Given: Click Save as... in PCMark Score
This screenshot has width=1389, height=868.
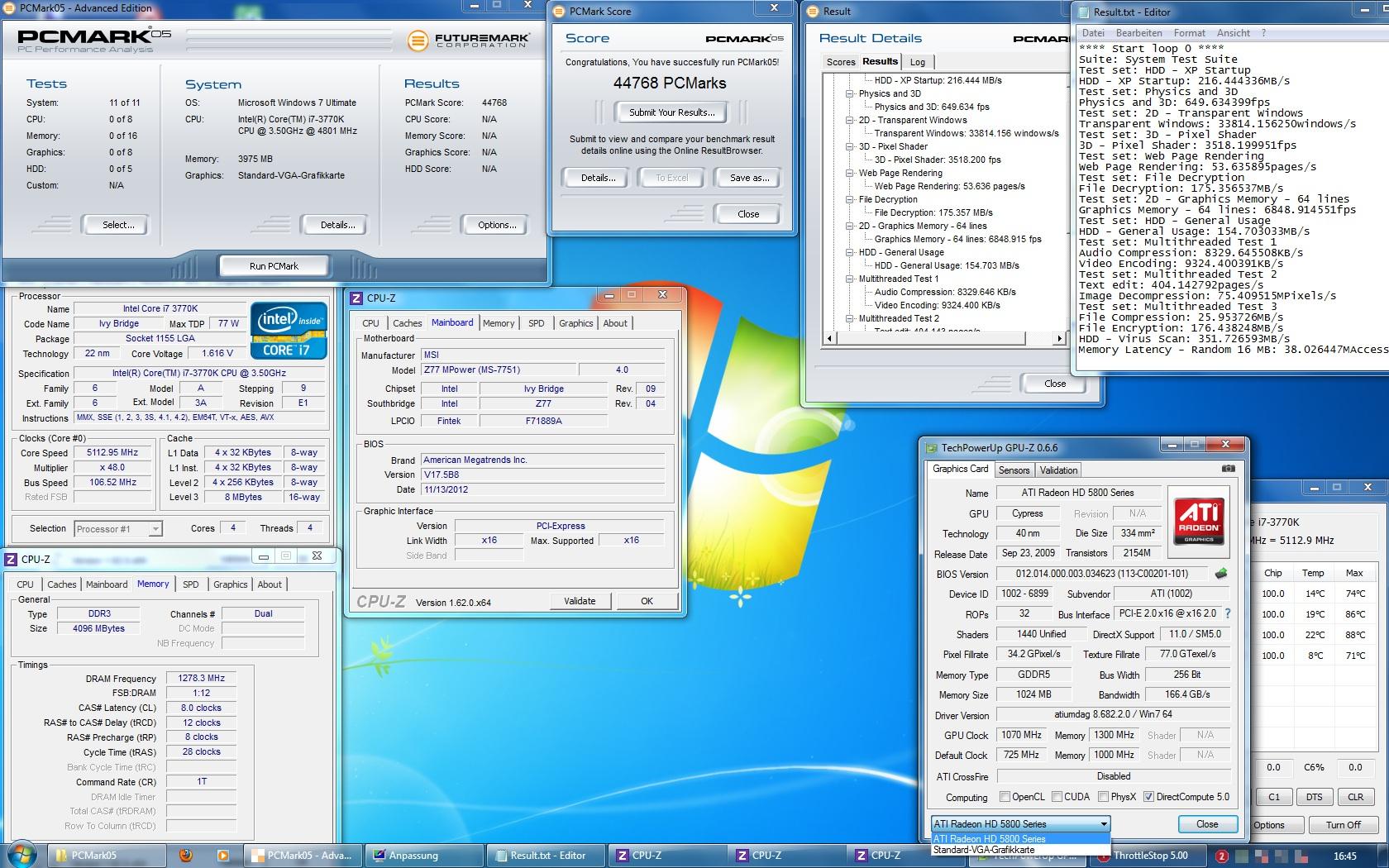Looking at the screenshot, I should (749, 178).
